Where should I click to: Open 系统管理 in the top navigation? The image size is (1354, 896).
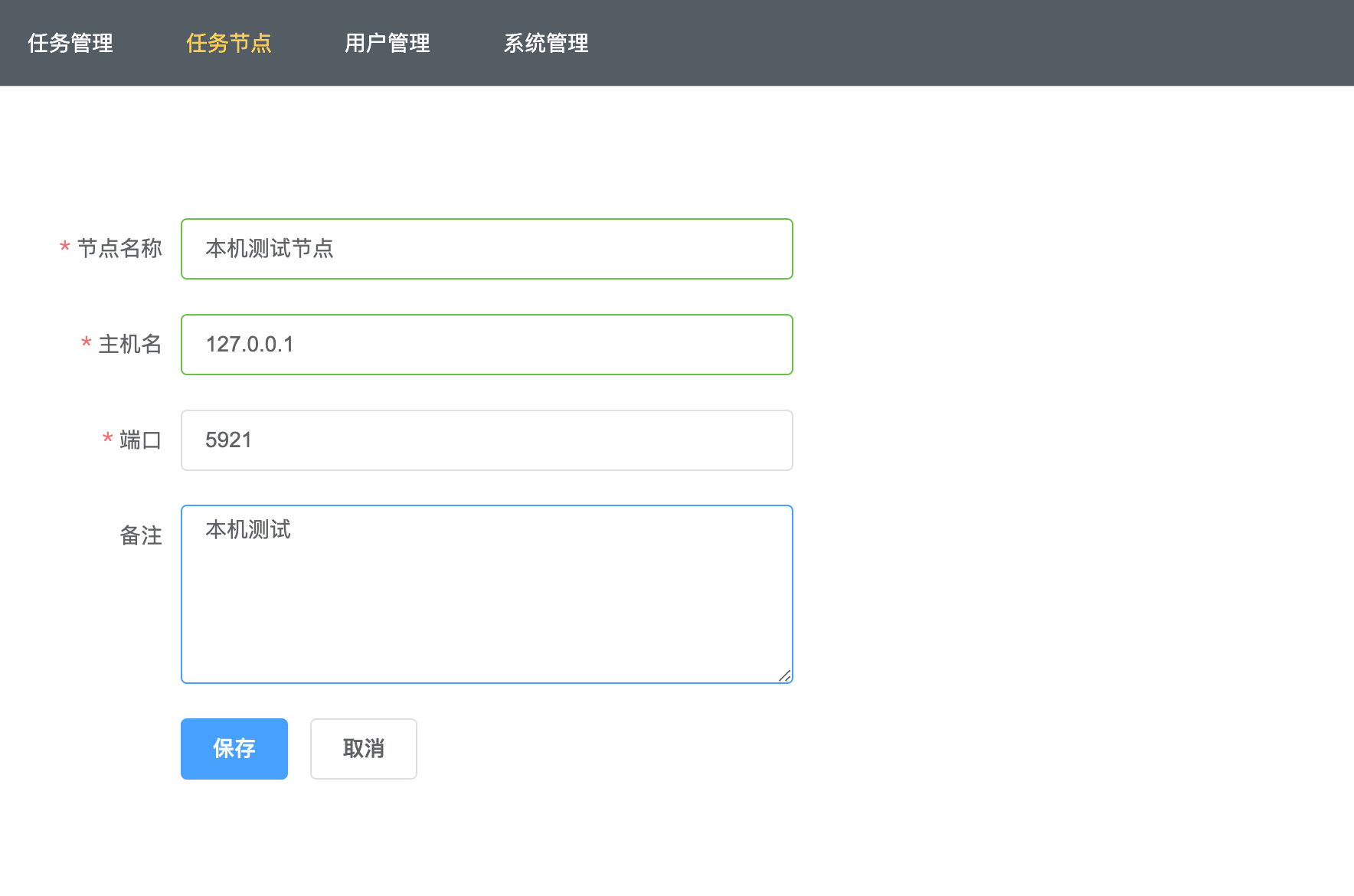tap(546, 43)
